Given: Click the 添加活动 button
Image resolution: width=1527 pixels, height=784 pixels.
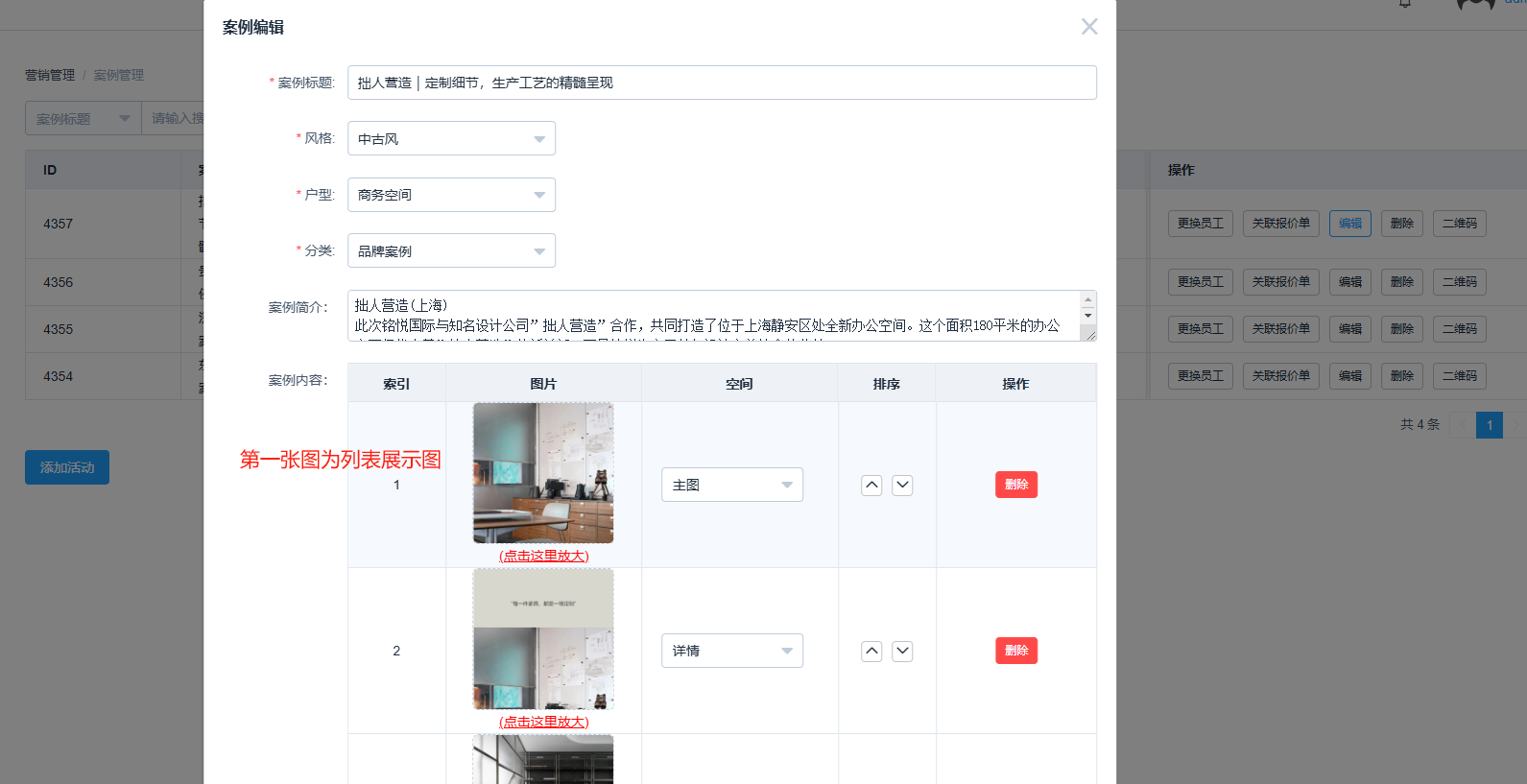Looking at the screenshot, I should point(67,467).
